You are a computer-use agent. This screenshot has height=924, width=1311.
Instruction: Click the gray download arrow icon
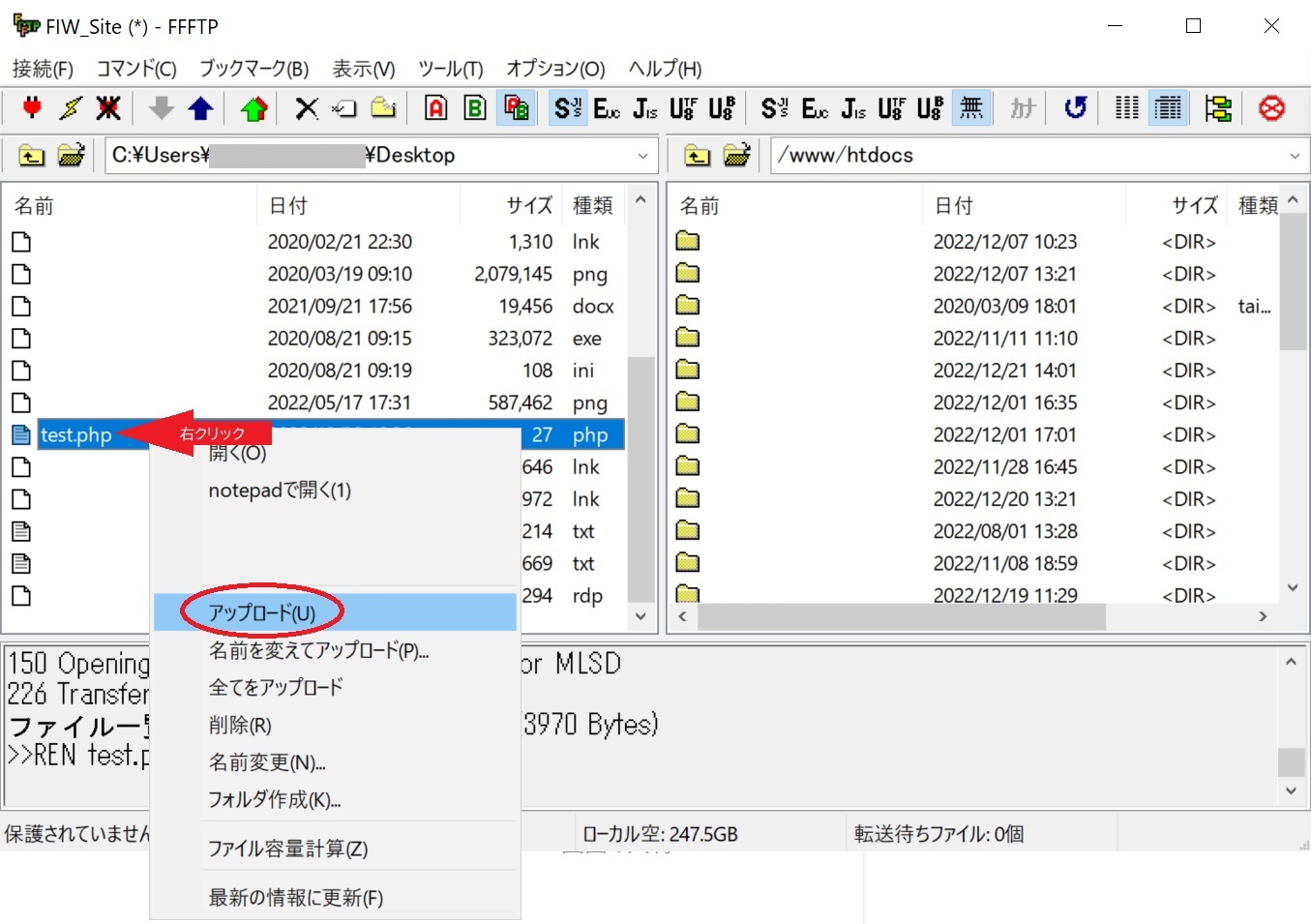pyautogui.click(x=162, y=107)
